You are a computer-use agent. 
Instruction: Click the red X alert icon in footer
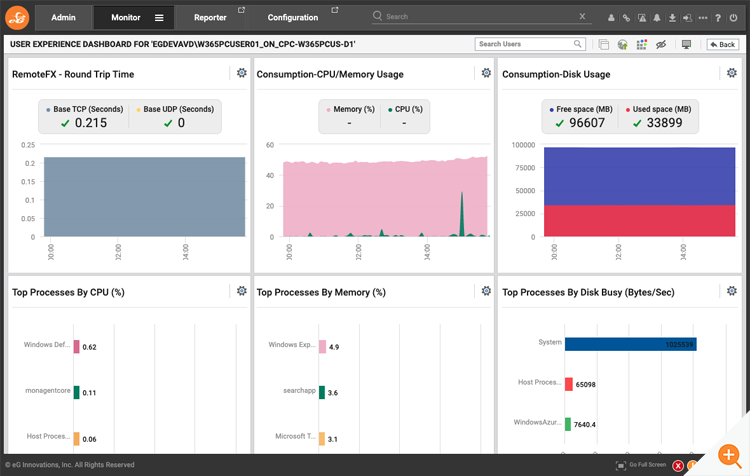point(678,466)
